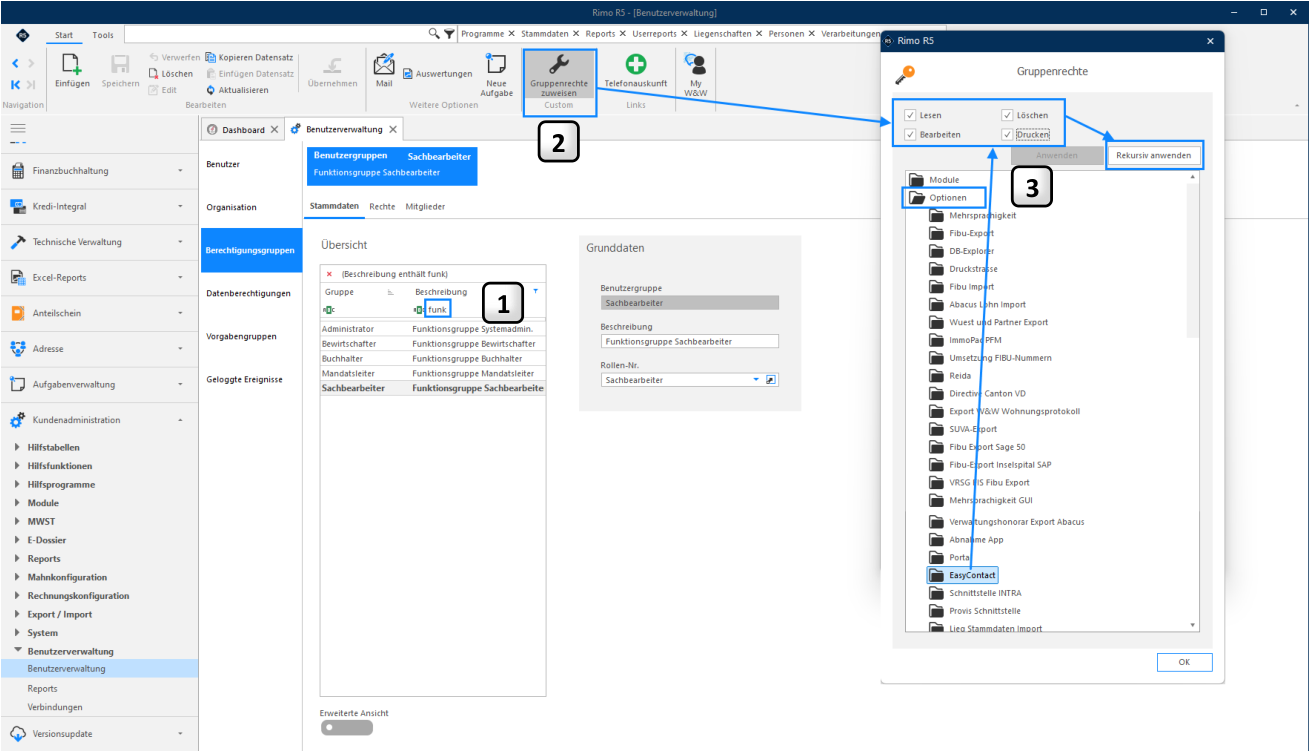The width and height of the screenshot is (1309, 751).
Task: Open Datenberechtigungen section
Action: (251, 293)
